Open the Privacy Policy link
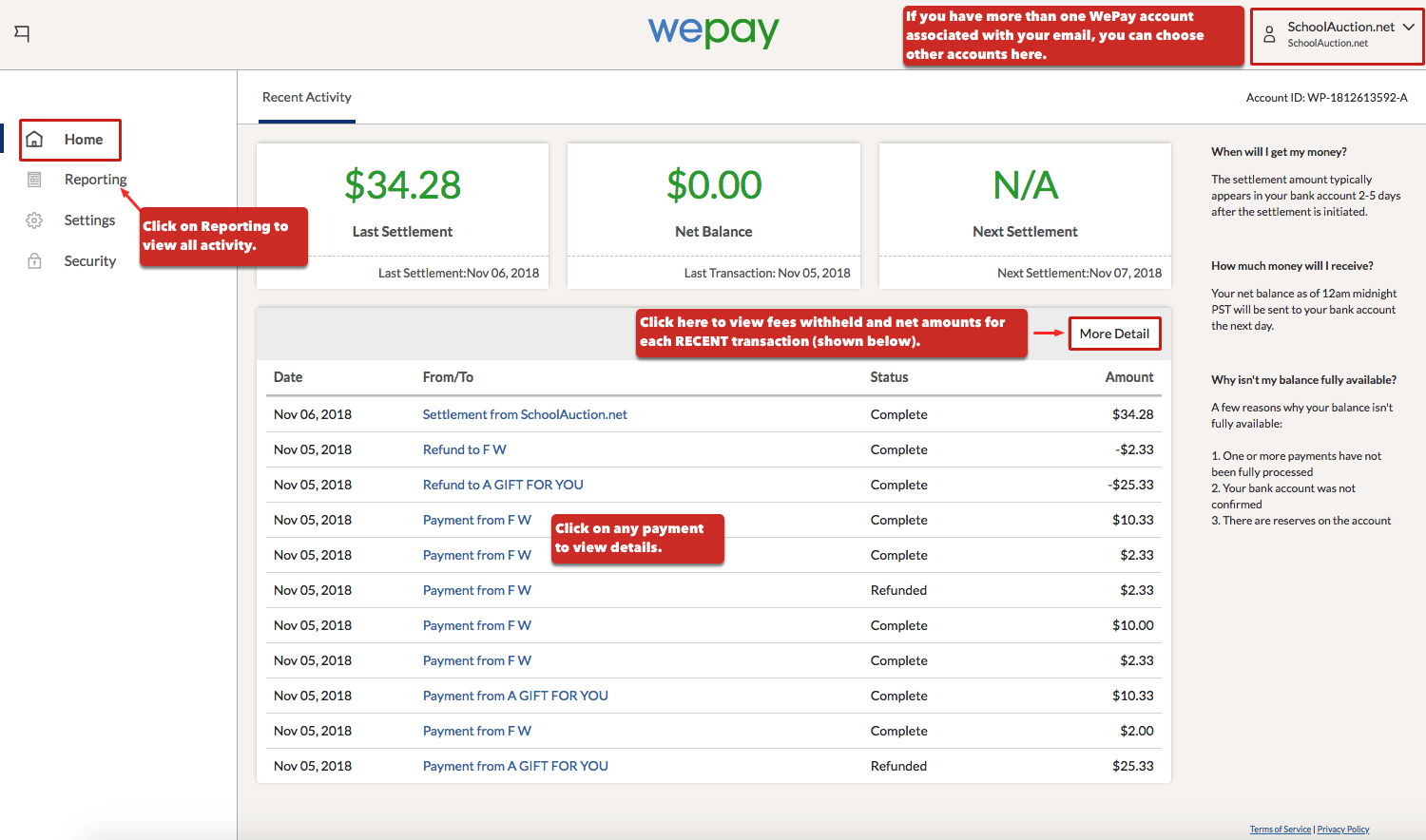Screen dimensions: 1426x840 pos(1342,829)
